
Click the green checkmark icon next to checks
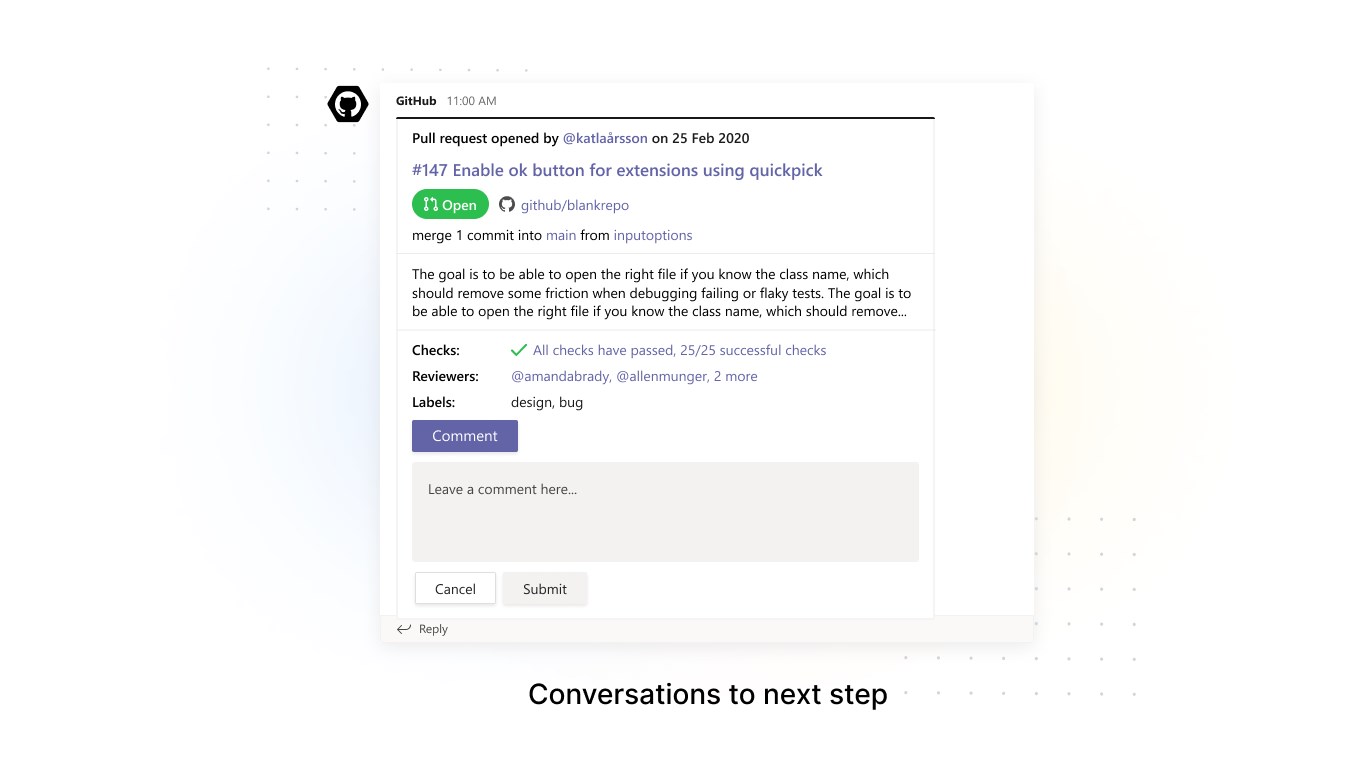[x=519, y=350]
